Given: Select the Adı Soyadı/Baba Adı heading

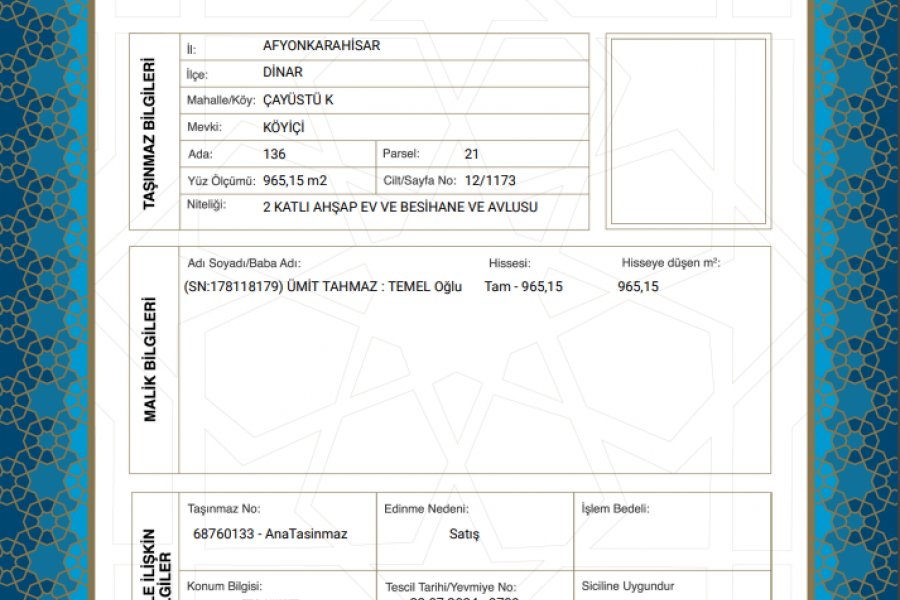Looking at the screenshot, I should pos(244,263).
